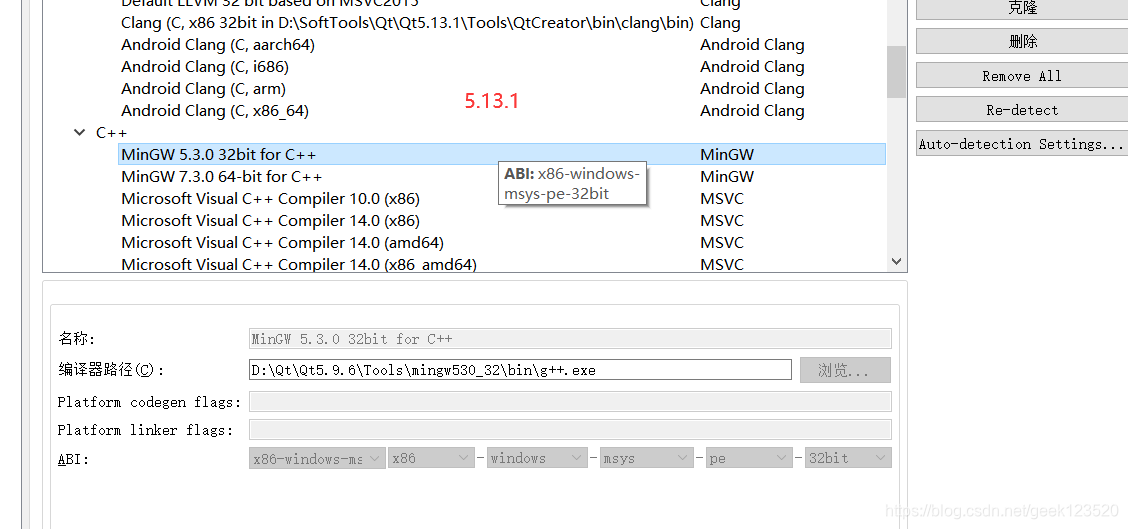Select Android Clang (C, i686) entry
The image size is (1128, 529).
[x=205, y=67]
